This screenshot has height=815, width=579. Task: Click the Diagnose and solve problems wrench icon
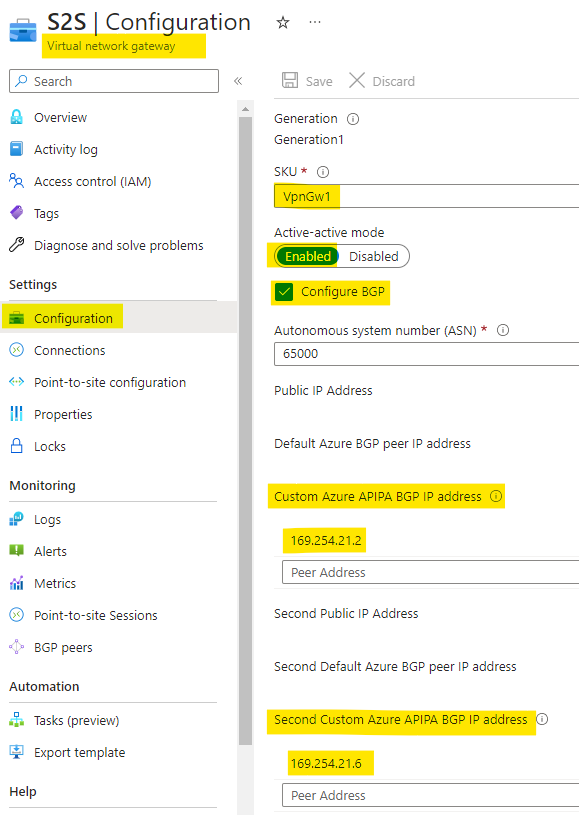(17, 244)
